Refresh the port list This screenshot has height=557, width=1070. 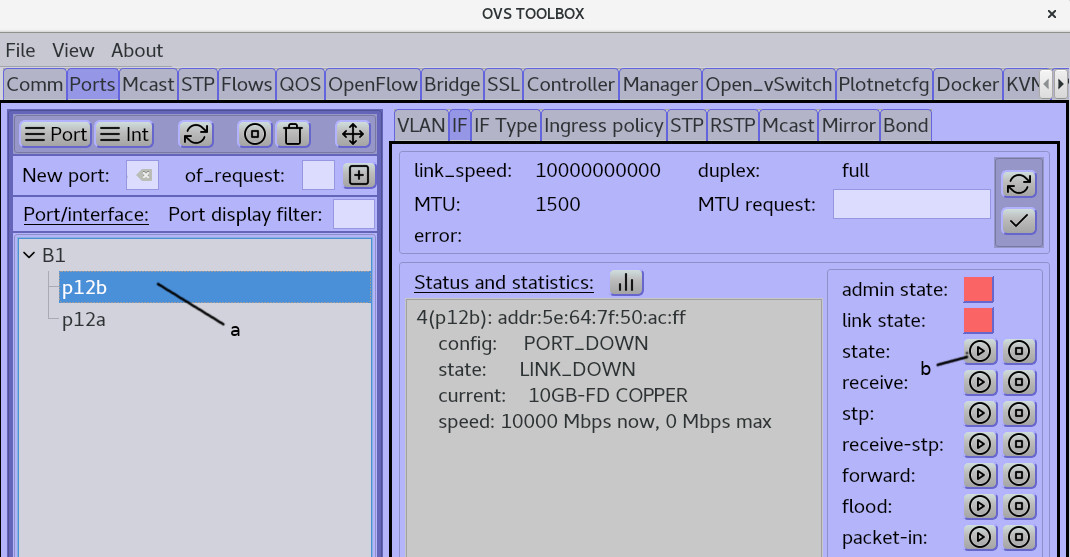(x=196, y=134)
